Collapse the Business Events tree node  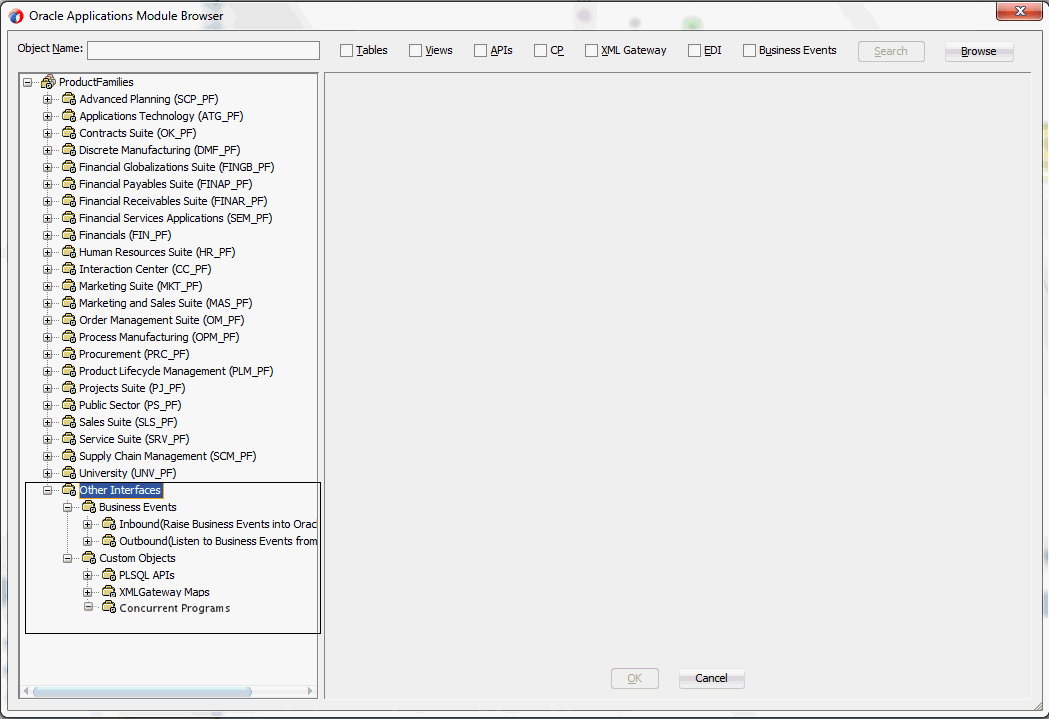[68, 507]
